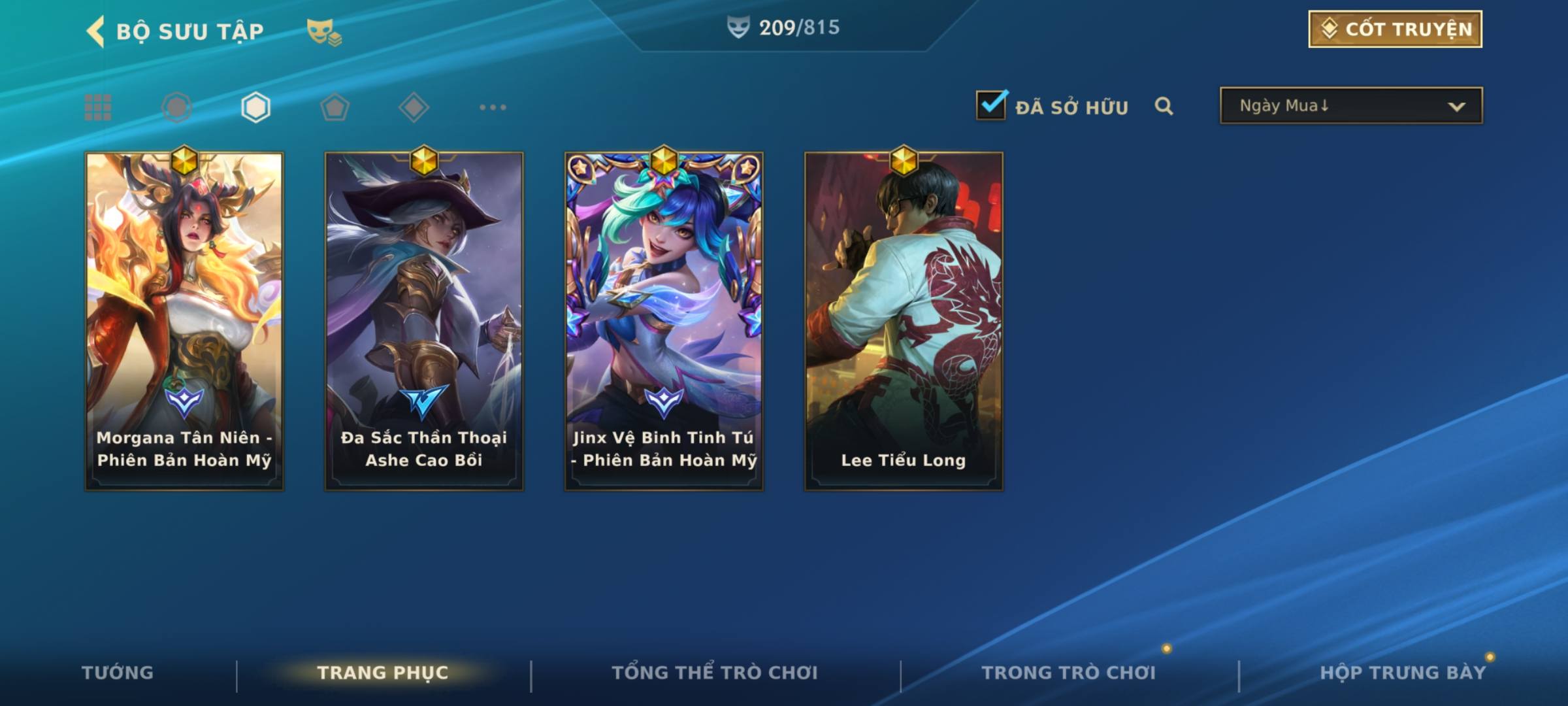Open the Lee Tiểu Long skin card
The width and height of the screenshot is (1568, 706).
click(904, 321)
